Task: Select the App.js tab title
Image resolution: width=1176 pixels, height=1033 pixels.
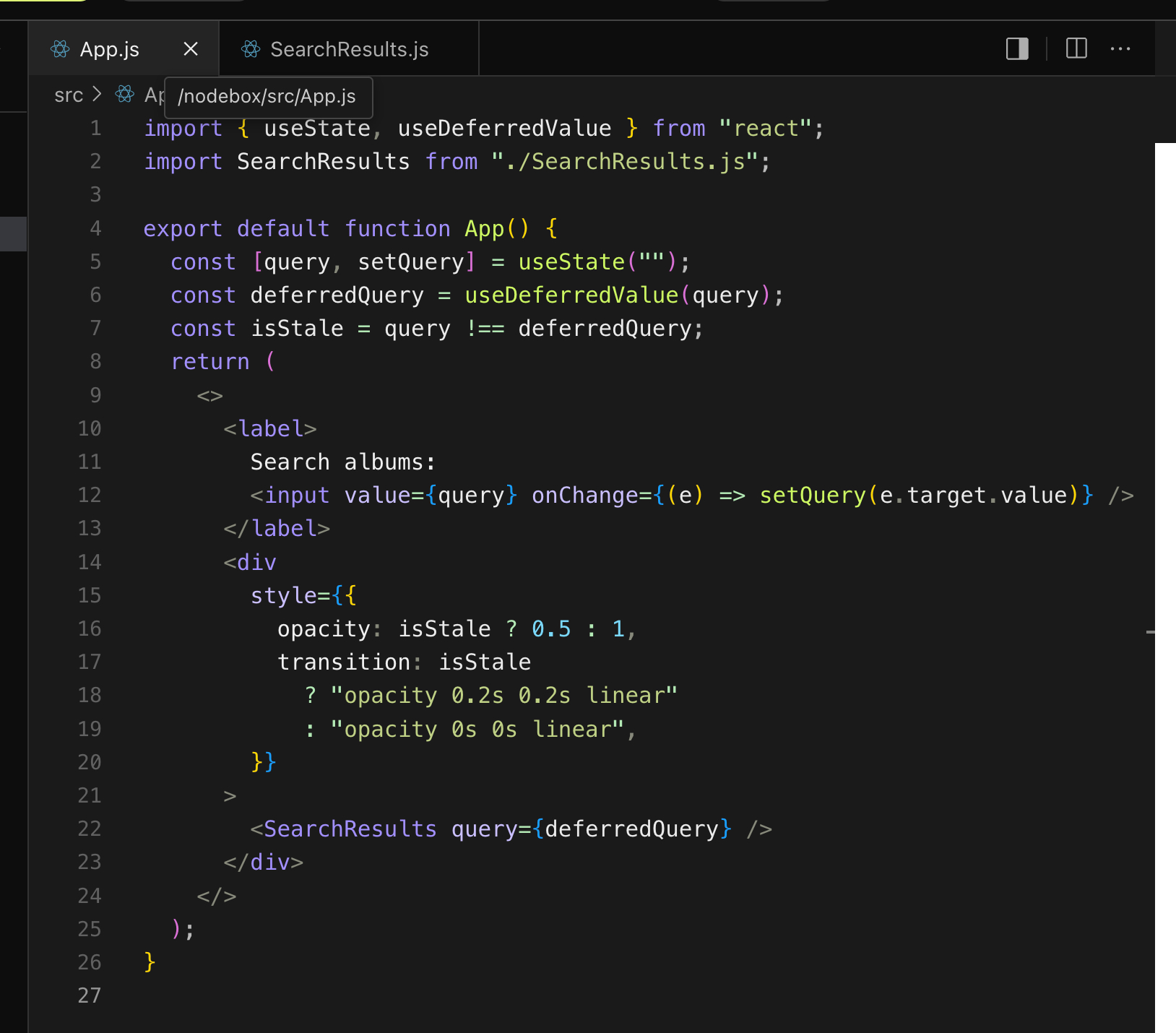Action: click(110, 49)
